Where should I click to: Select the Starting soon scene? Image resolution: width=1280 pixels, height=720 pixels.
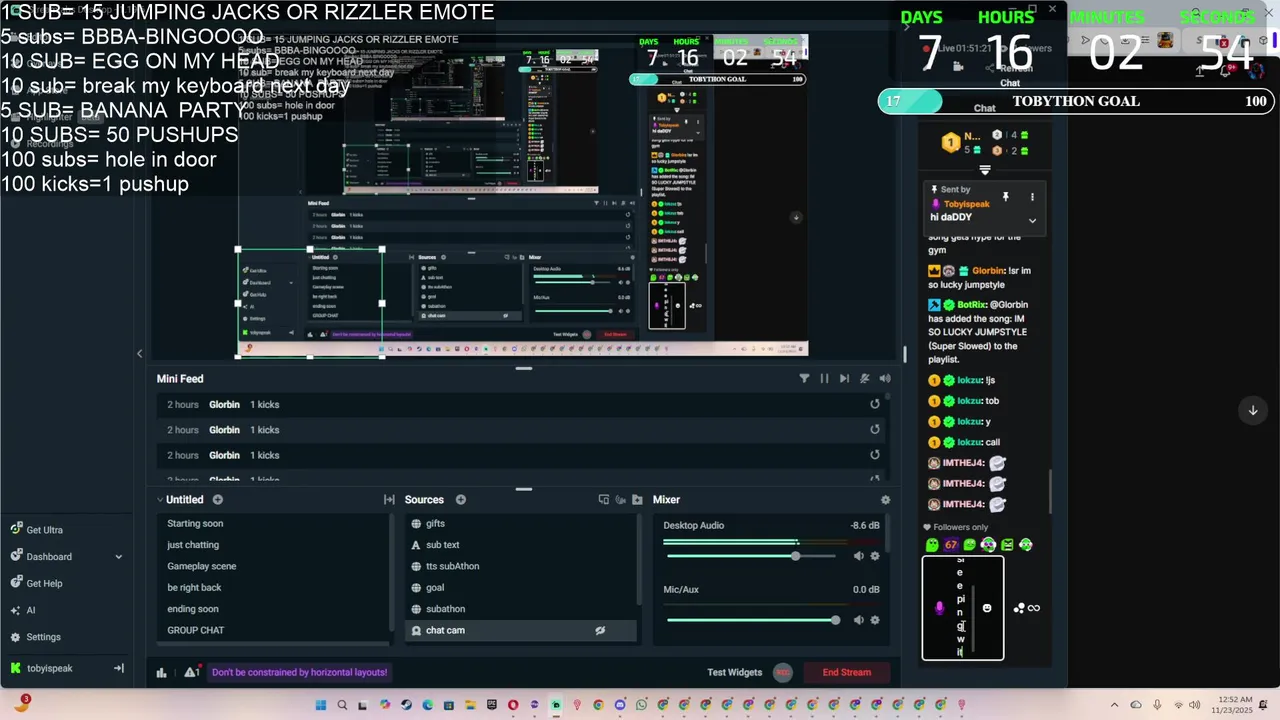pos(195,524)
